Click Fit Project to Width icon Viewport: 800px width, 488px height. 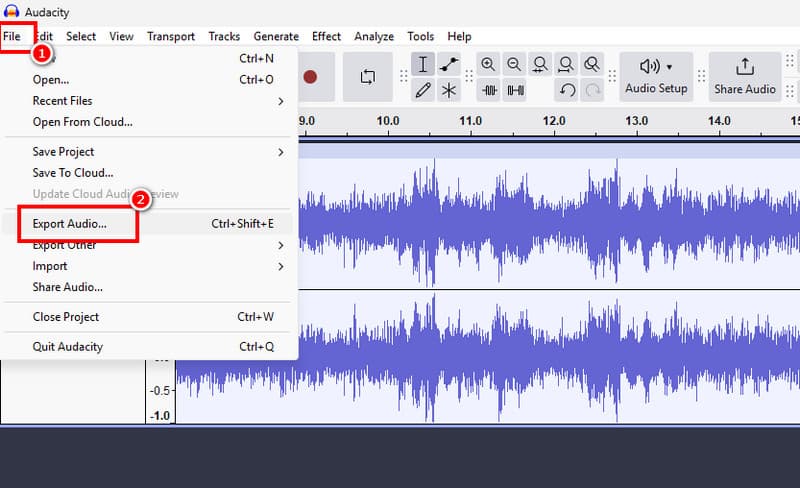[566, 65]
